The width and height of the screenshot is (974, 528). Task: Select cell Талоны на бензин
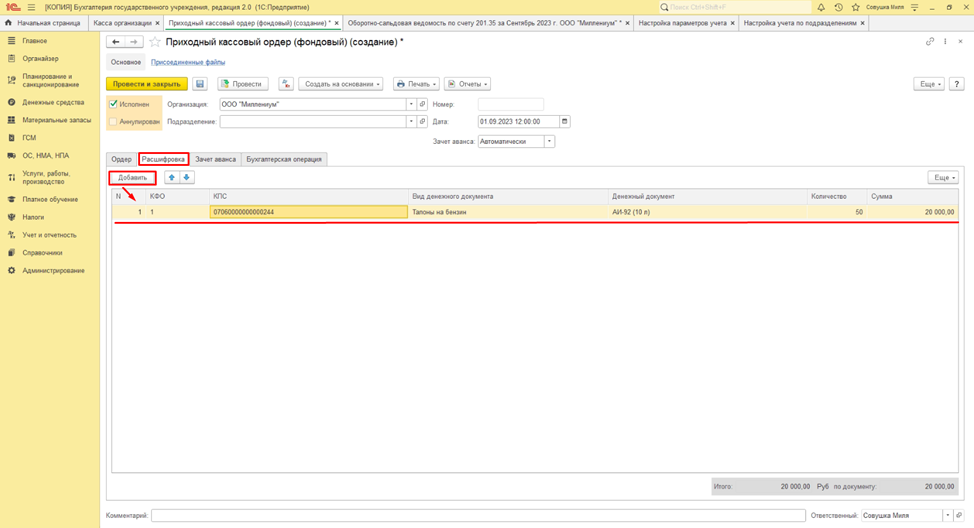[508, 212]
